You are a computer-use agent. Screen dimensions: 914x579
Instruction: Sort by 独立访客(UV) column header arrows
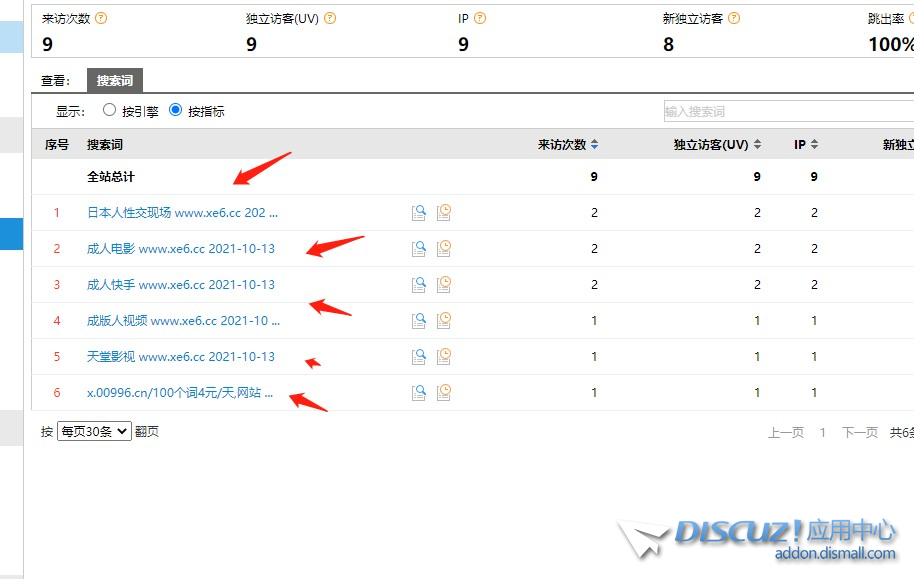pyautogui.click(x=757, y=145)
